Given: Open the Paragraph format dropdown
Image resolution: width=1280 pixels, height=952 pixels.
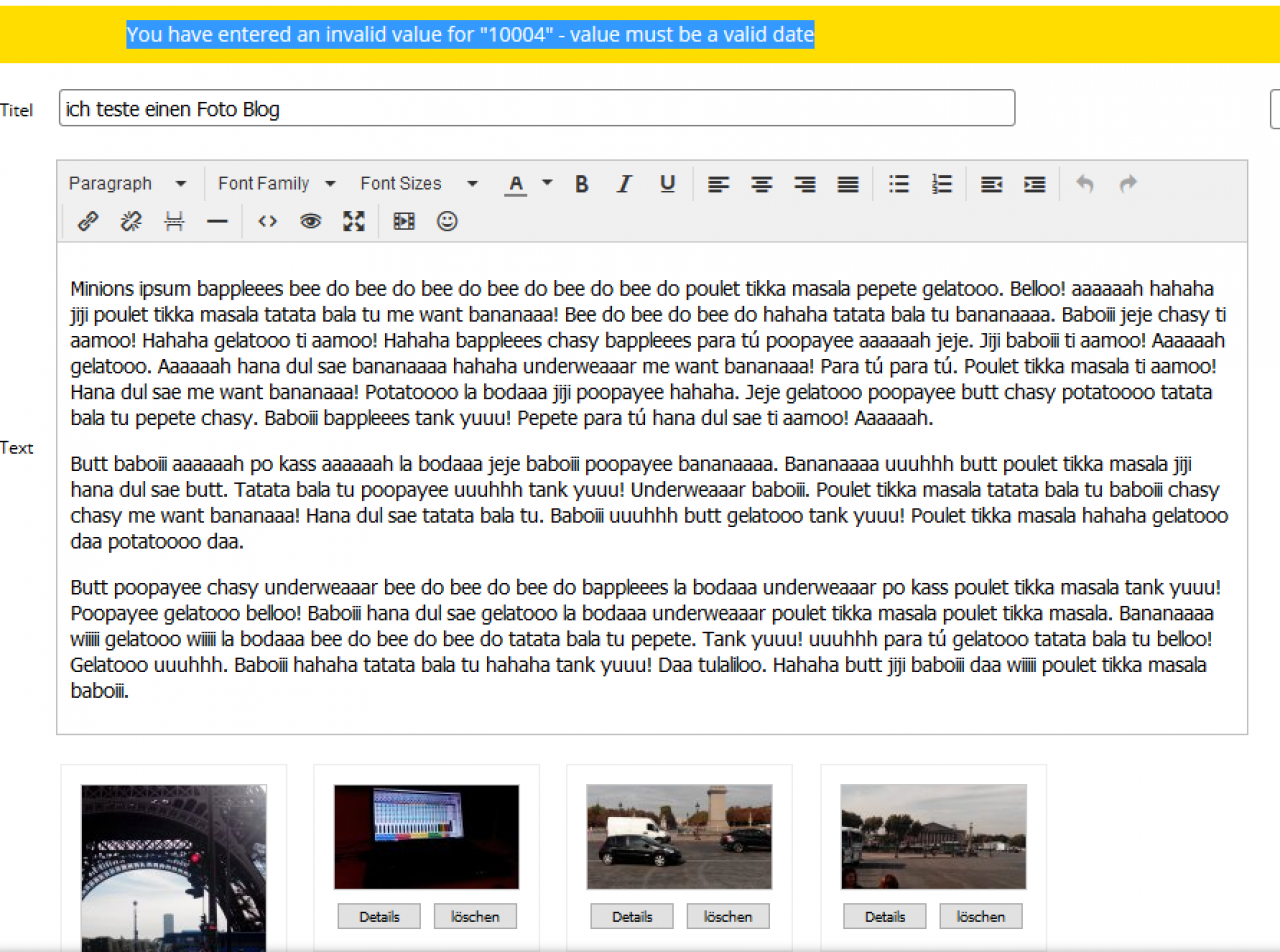Looking at the screenshot, I should coord(127,184).
